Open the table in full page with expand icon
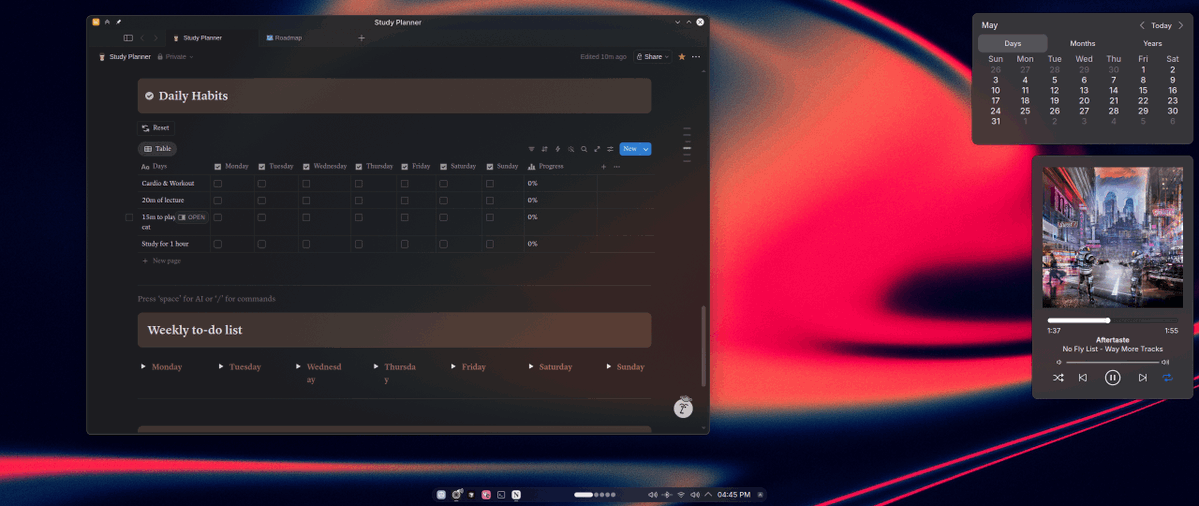The width and height of the screenshot is (1199, 506). click(x=597, y=149)
